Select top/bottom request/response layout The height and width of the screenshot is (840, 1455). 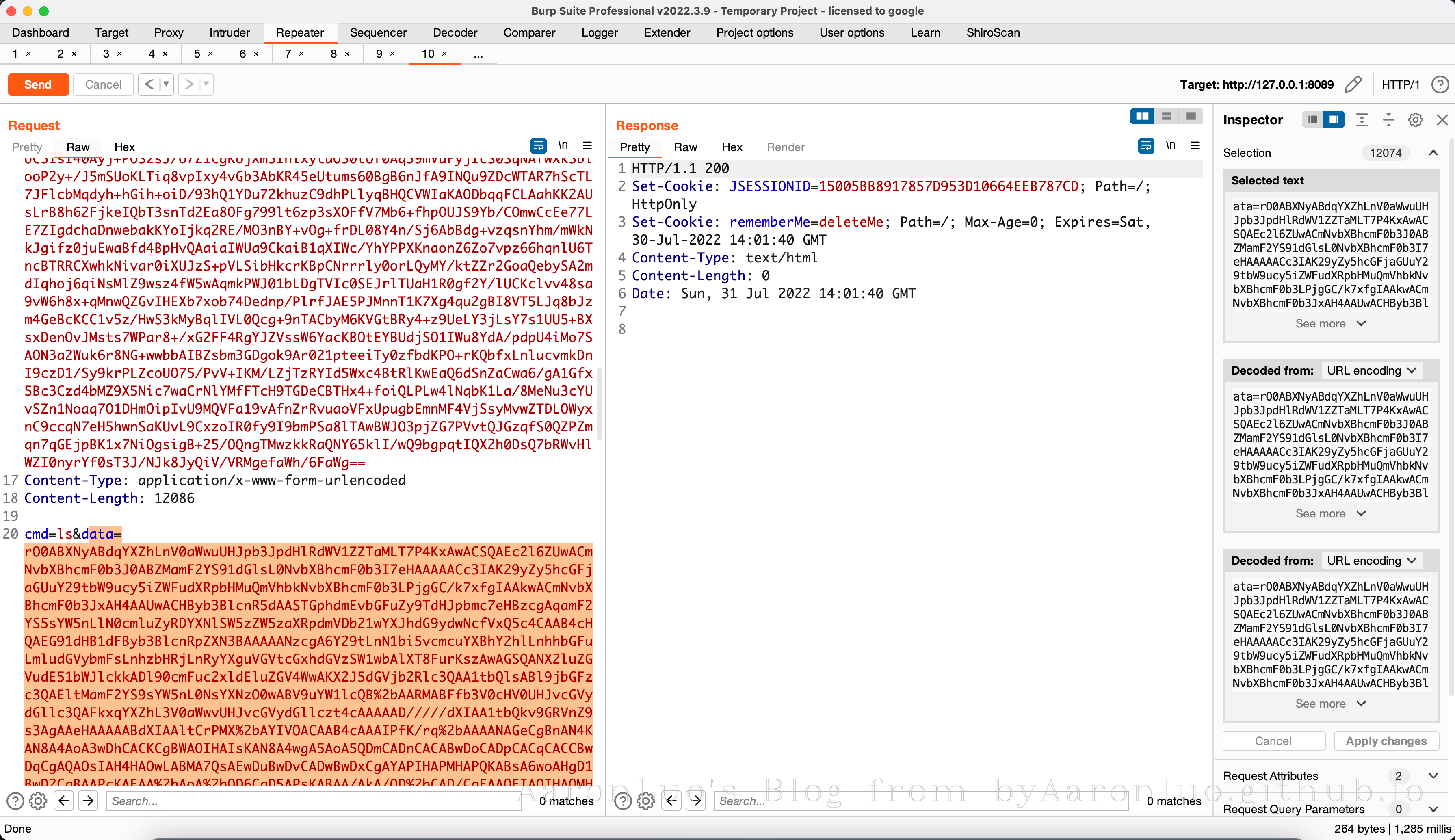1166,116
